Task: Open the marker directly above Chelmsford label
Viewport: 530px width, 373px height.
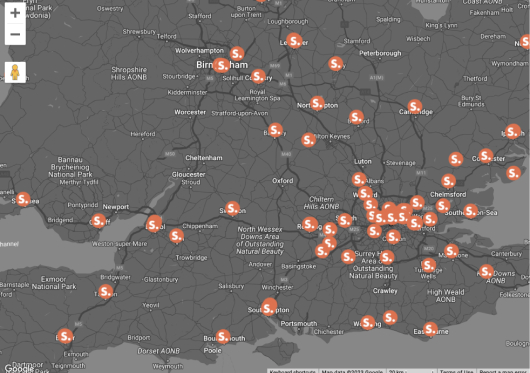Action: click(x=449, y=181)
